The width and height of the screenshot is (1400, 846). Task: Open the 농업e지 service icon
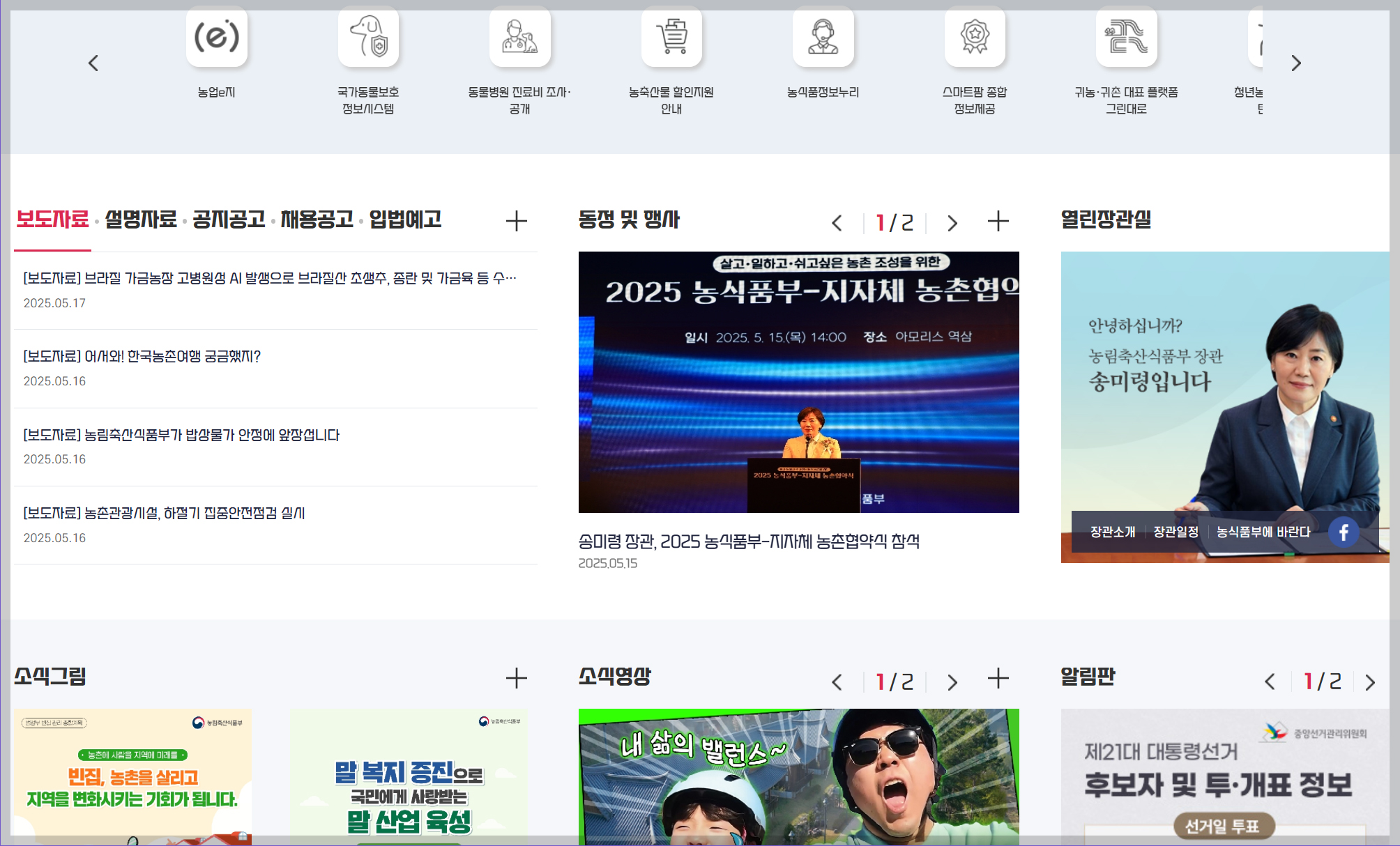[217, 37]
